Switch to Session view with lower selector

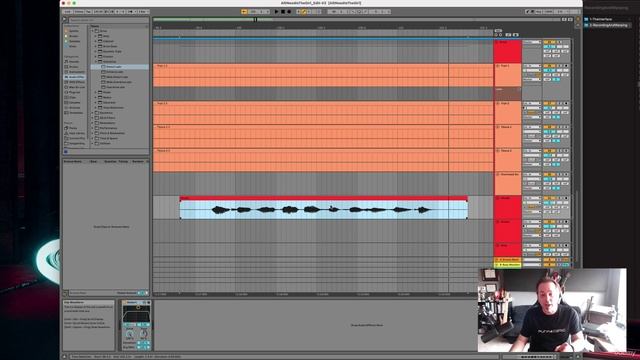tap(578, 25)
